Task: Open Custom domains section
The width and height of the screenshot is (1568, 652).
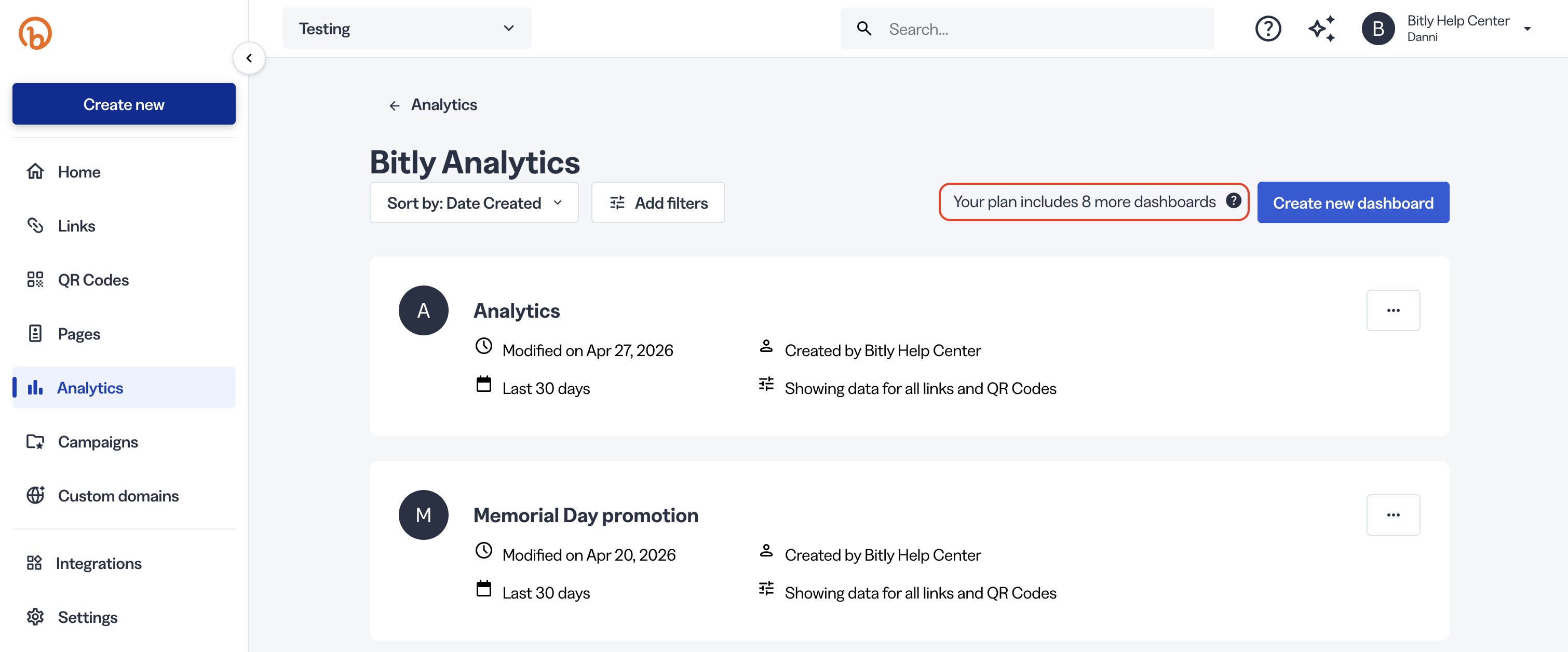Action: click(124, 495)
